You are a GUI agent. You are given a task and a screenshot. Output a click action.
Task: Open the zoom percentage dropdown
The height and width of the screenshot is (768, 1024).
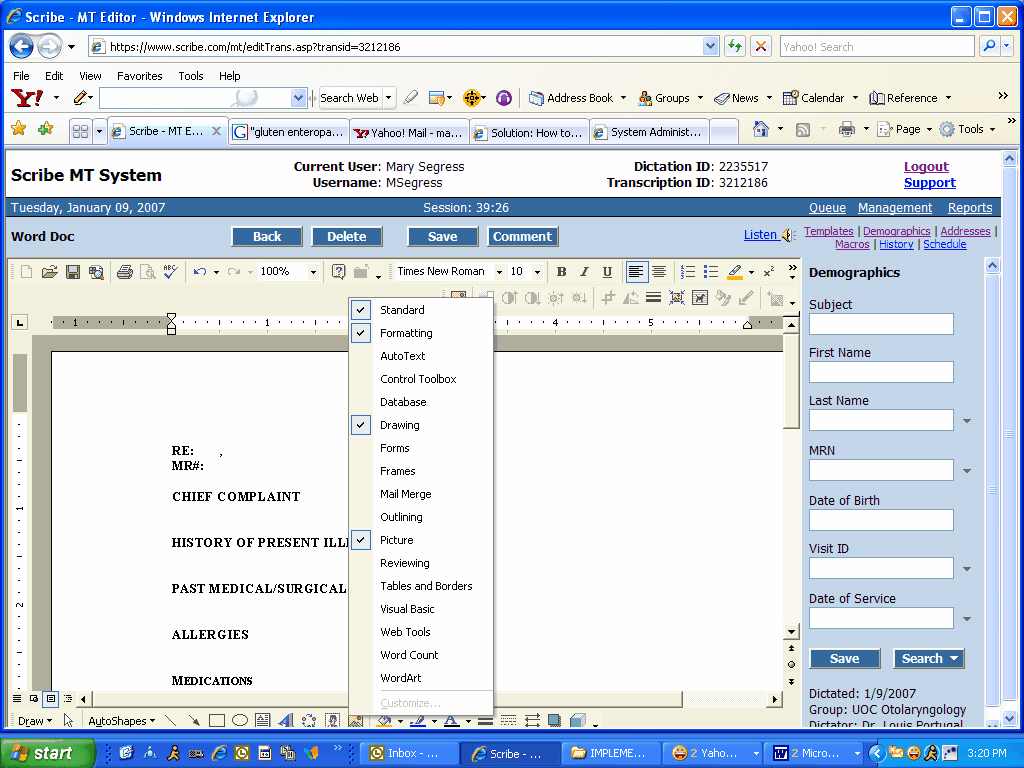(313, 272)
